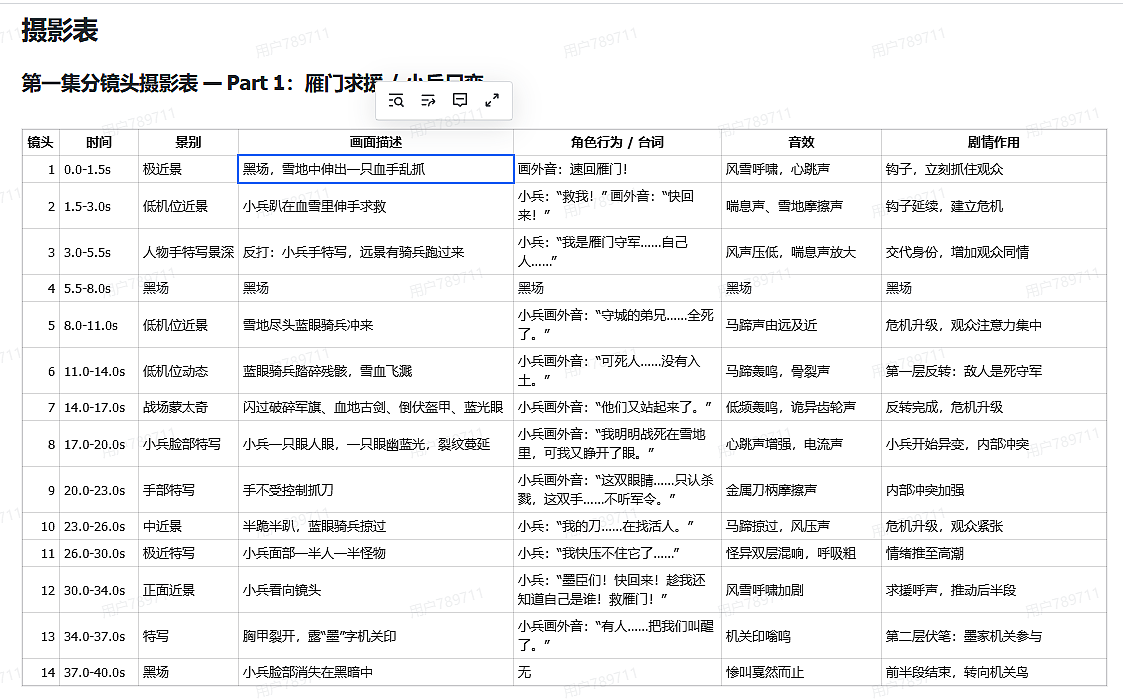Click cell '交代身份，增加观众同情'
This screenshot has height=700, width=1123.
point(993,252)
